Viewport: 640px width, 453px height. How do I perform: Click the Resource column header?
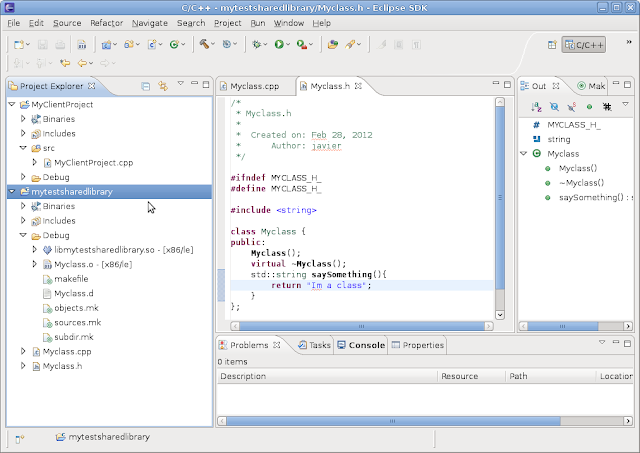point(471,376)
